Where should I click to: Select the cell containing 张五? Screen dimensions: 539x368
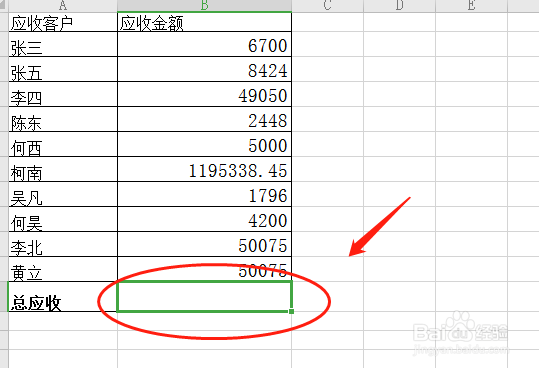click(x=63, y=69)
